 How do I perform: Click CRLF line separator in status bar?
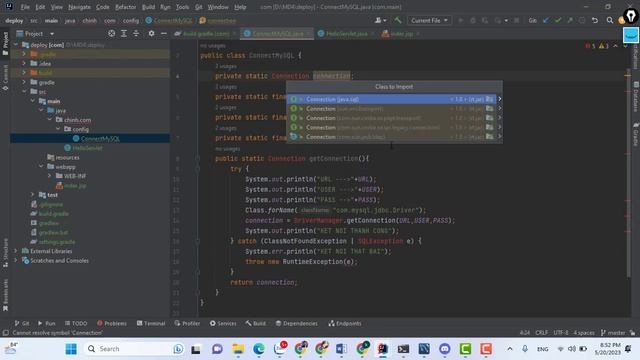click(x=542, y=333)
